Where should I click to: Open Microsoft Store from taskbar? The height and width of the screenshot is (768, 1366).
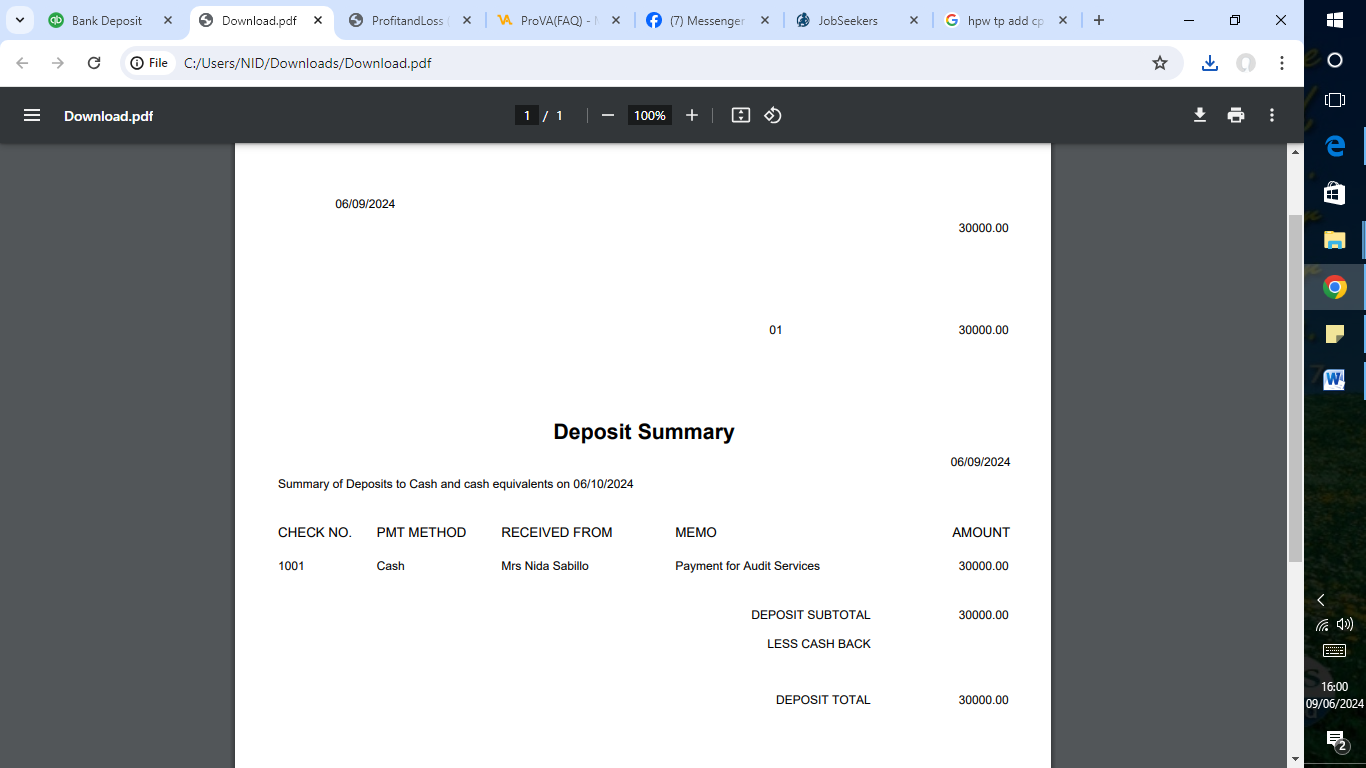click(x=1335, y=193)
